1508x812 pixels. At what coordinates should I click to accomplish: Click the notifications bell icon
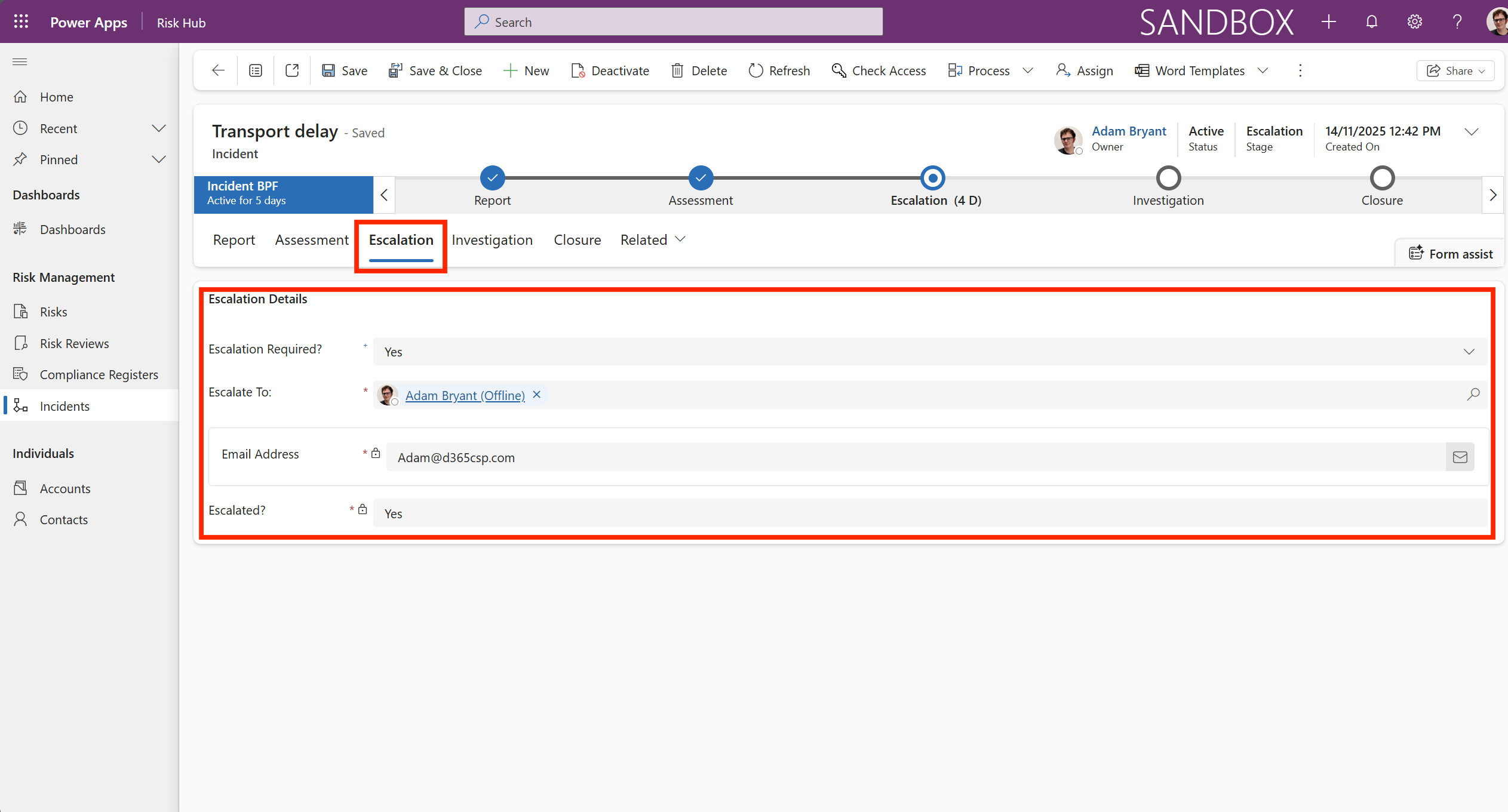click(1371, 22)
